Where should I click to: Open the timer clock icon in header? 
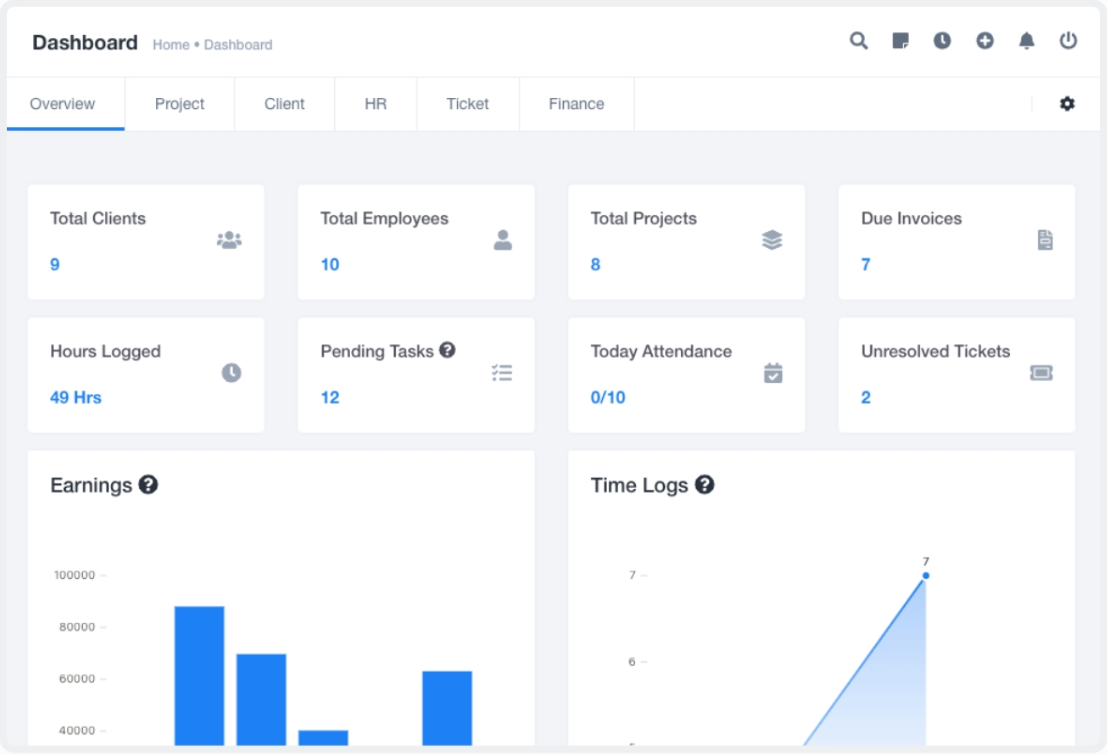pyautogui.click(x=942, y=41)
